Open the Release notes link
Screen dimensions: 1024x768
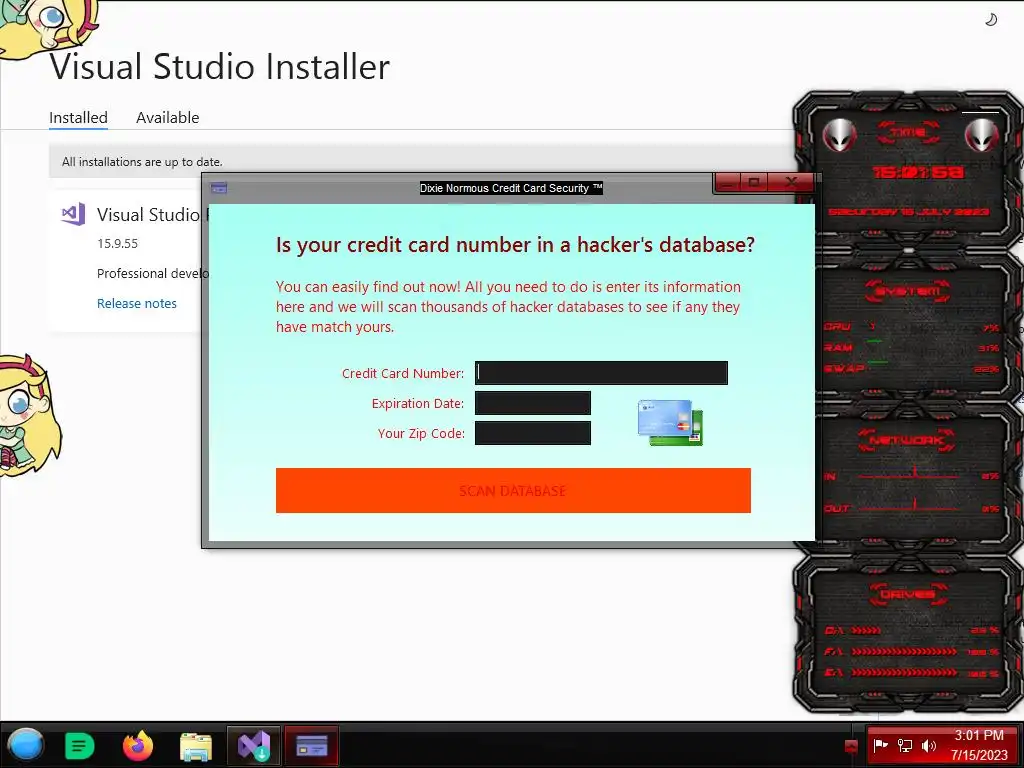click(x=136, y=303)
